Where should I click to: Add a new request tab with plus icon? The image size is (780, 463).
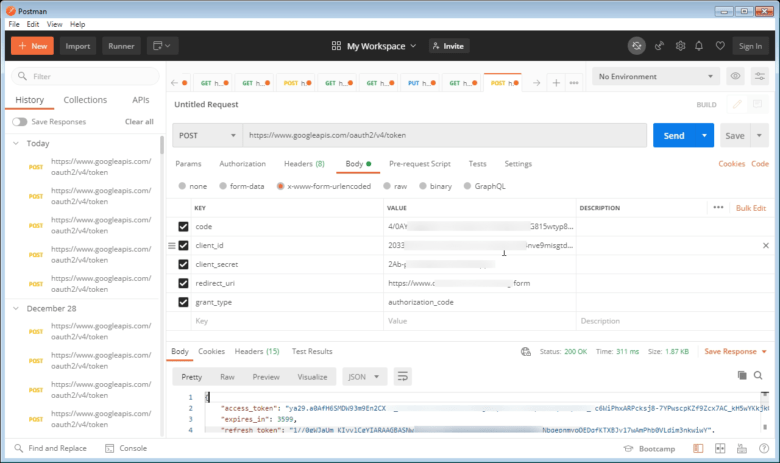click(556, 83)
